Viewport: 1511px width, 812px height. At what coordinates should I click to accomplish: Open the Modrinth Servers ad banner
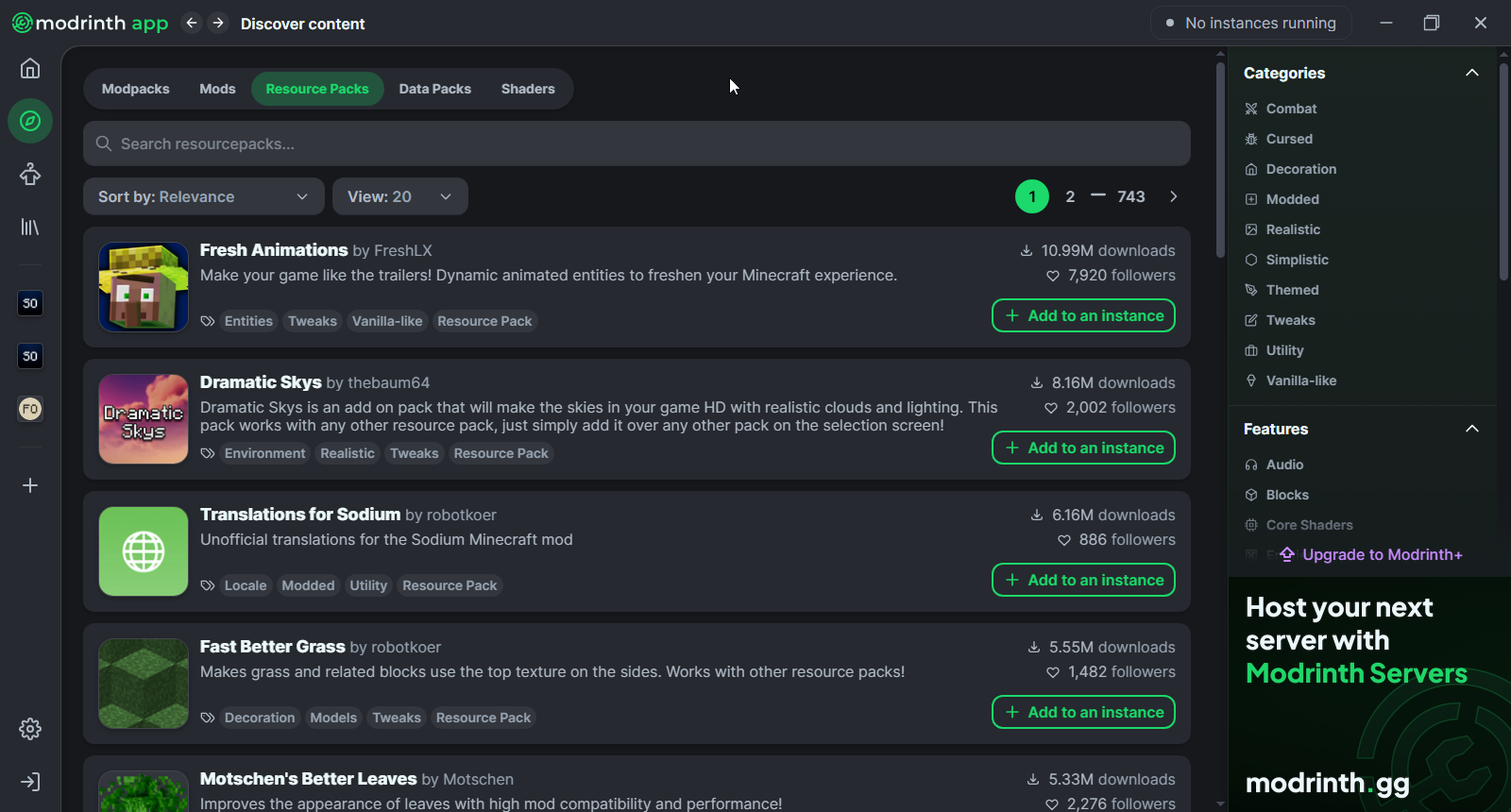click(x=1369, y=694)
